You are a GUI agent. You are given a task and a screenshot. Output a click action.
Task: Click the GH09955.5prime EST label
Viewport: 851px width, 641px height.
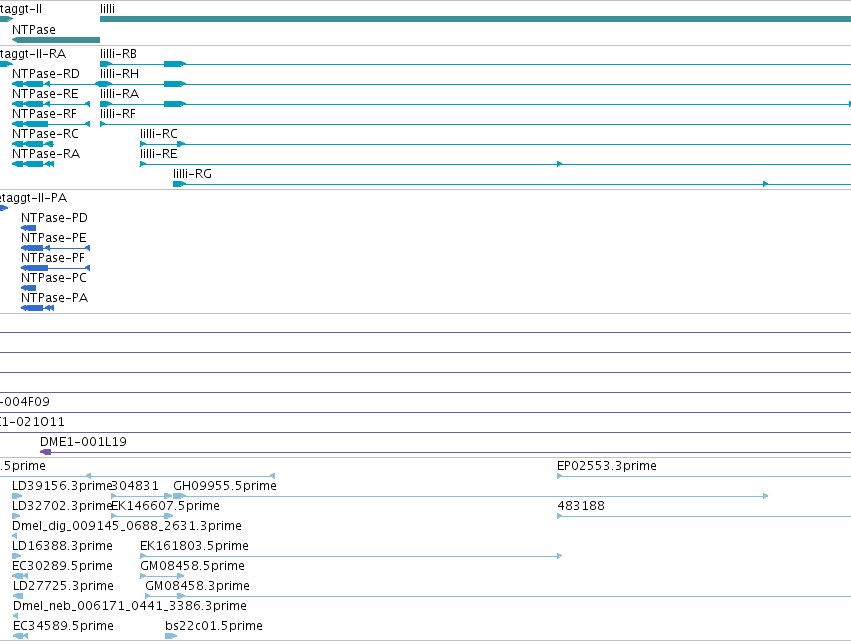[x=225, y=486]
